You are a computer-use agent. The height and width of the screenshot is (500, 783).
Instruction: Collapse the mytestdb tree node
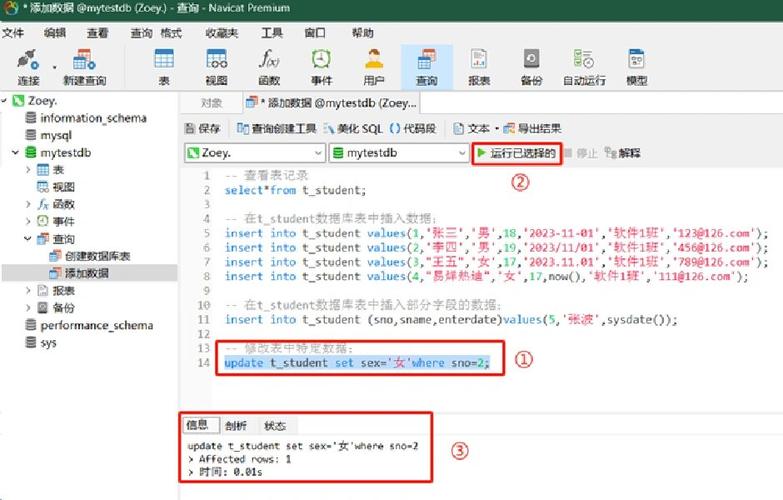click(x=15, y=153)
